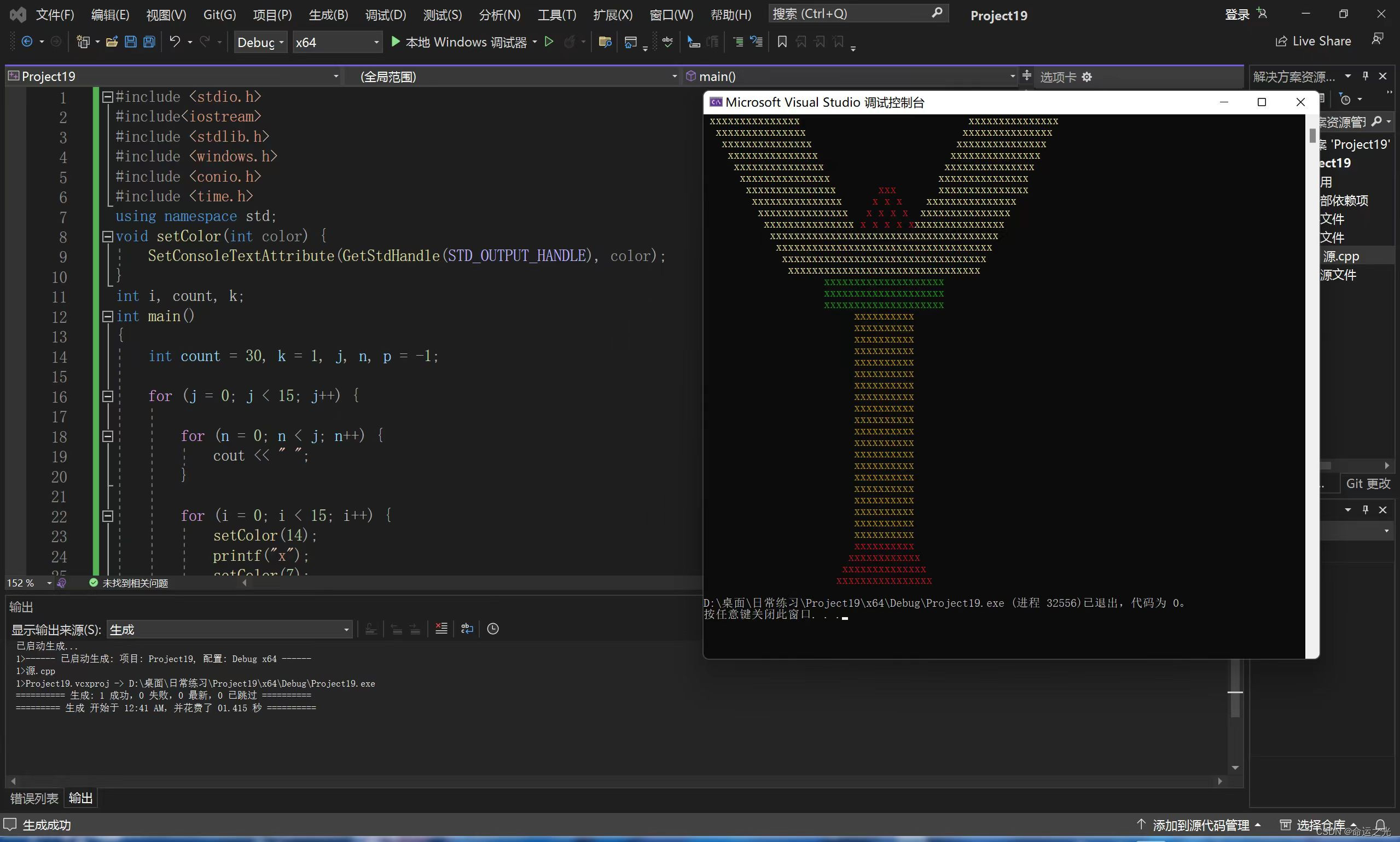This screenshot has width=1400, height=842.
Task: Click the search icon in Solution Explorer
Action: point(1376,121)
